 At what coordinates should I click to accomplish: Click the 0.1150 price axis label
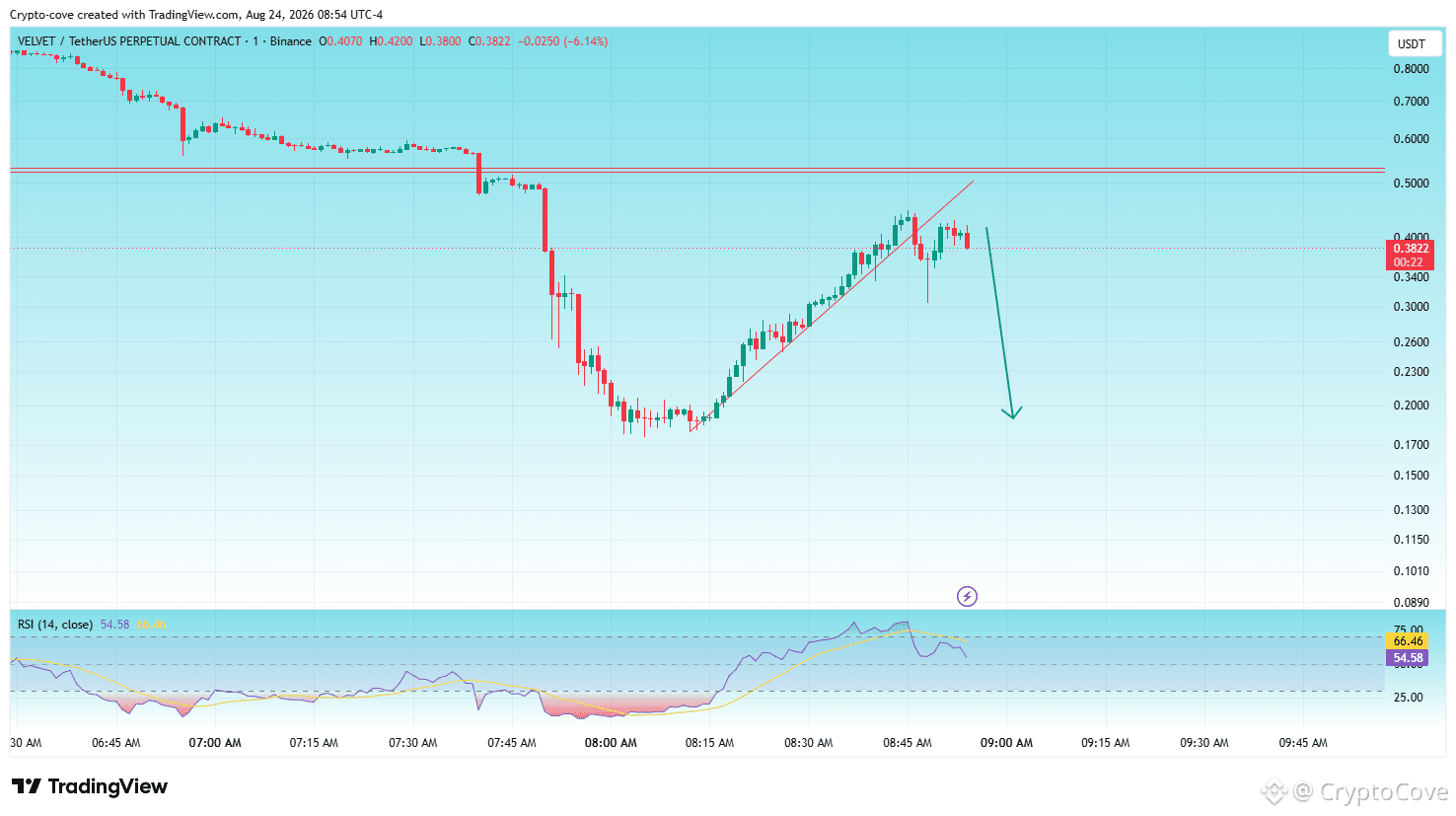[1411, 540]
